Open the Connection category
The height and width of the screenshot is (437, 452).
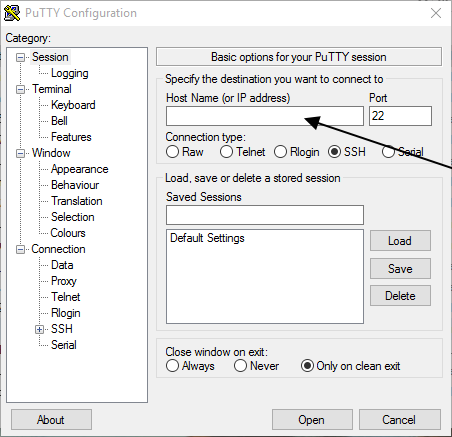pyautogui.click(x=58, y=249)
